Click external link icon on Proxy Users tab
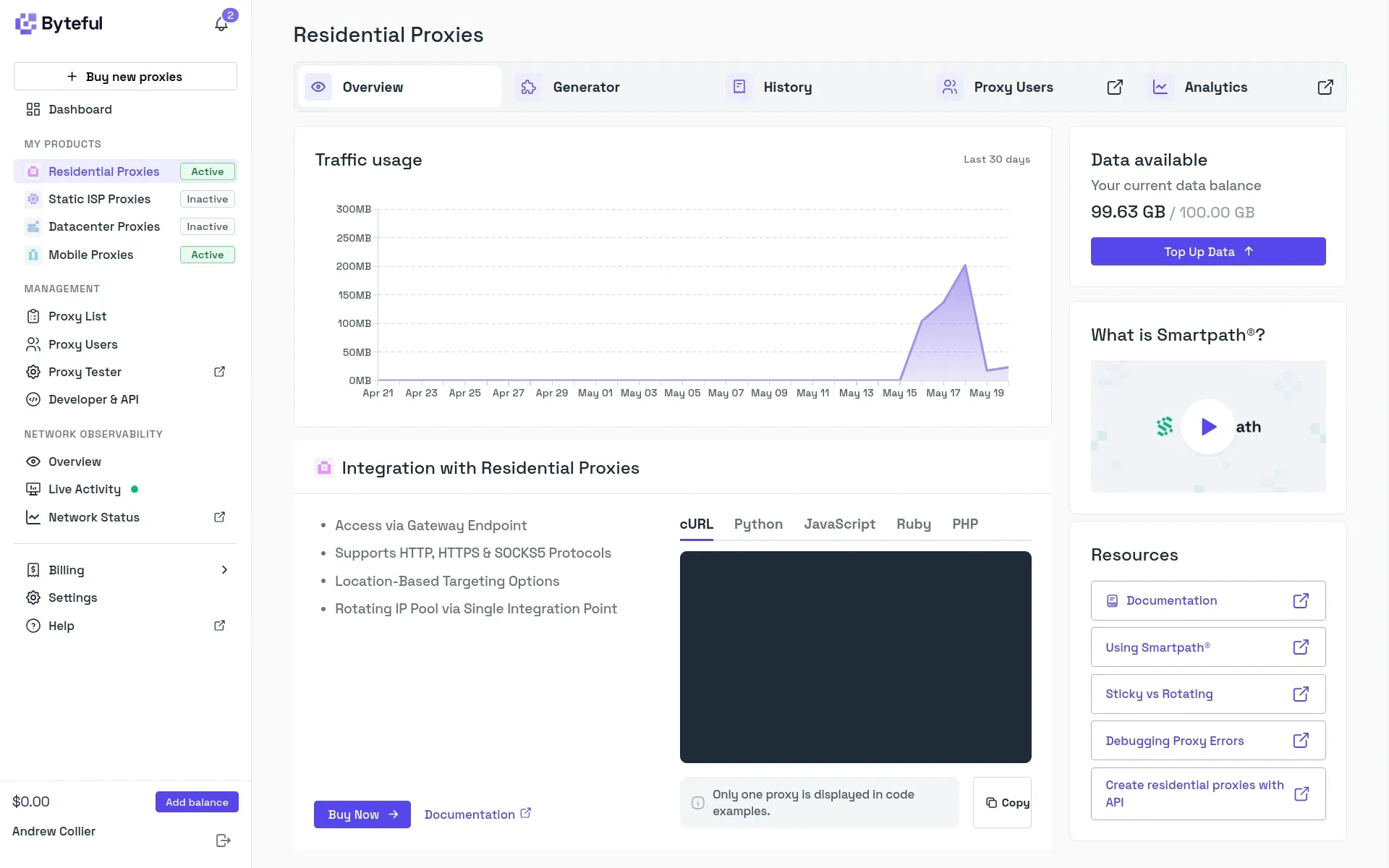The image size is (1389, 868). coord(1115,87)
